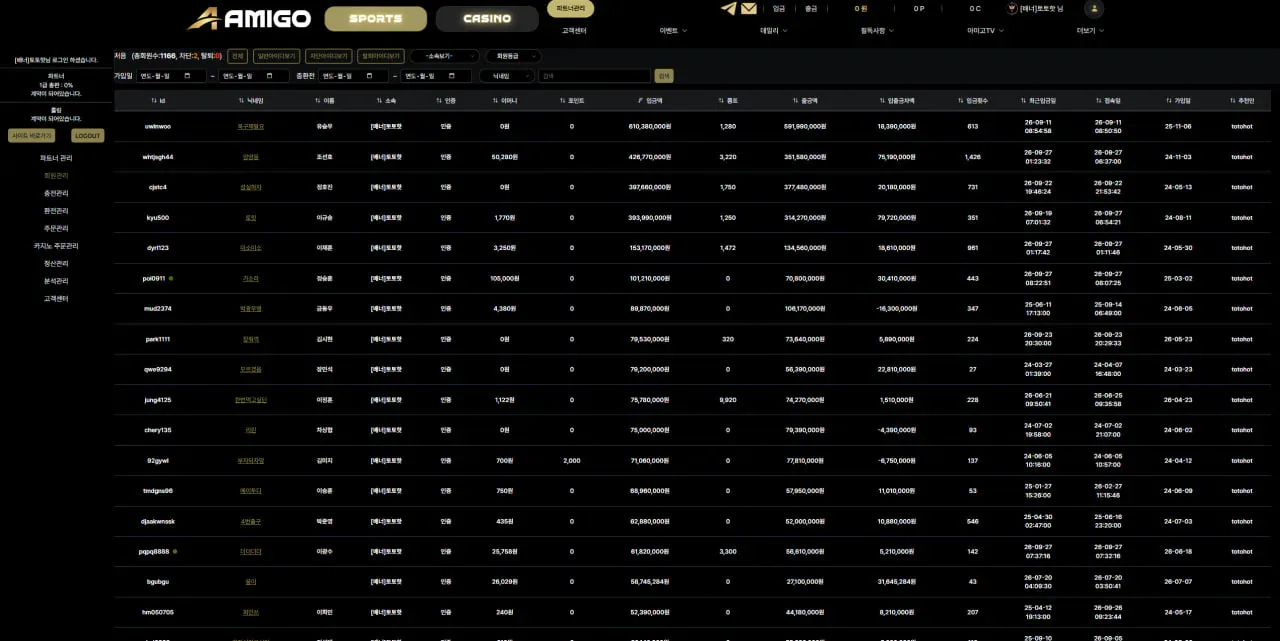
Task: Toggle the 탈퇴아이디보기 filter
Action: (x=381, y=56)
